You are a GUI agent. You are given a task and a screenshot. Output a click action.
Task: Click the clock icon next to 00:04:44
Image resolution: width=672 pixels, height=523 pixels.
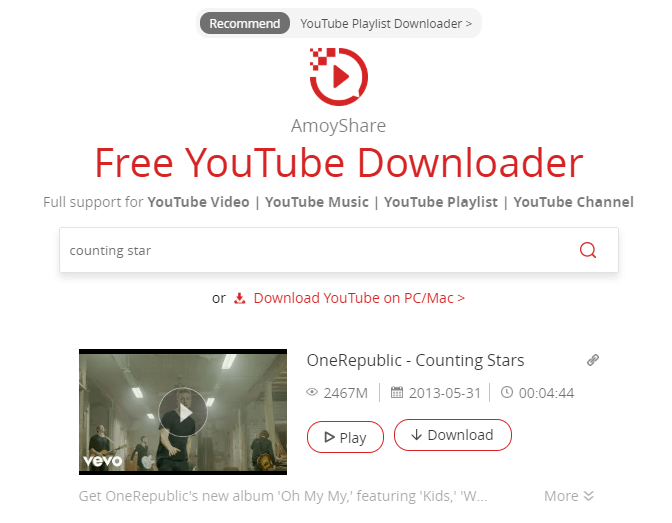pos(507,392)
